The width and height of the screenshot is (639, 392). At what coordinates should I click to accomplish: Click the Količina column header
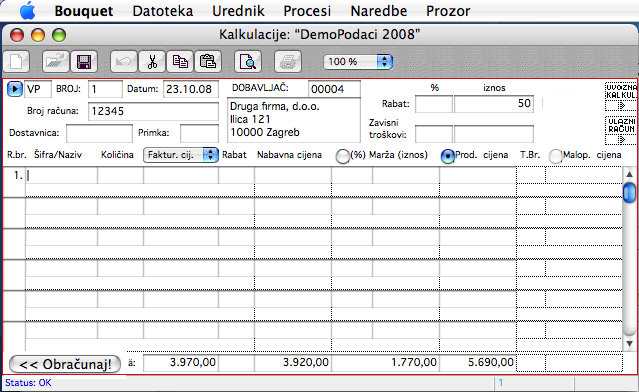117,155
